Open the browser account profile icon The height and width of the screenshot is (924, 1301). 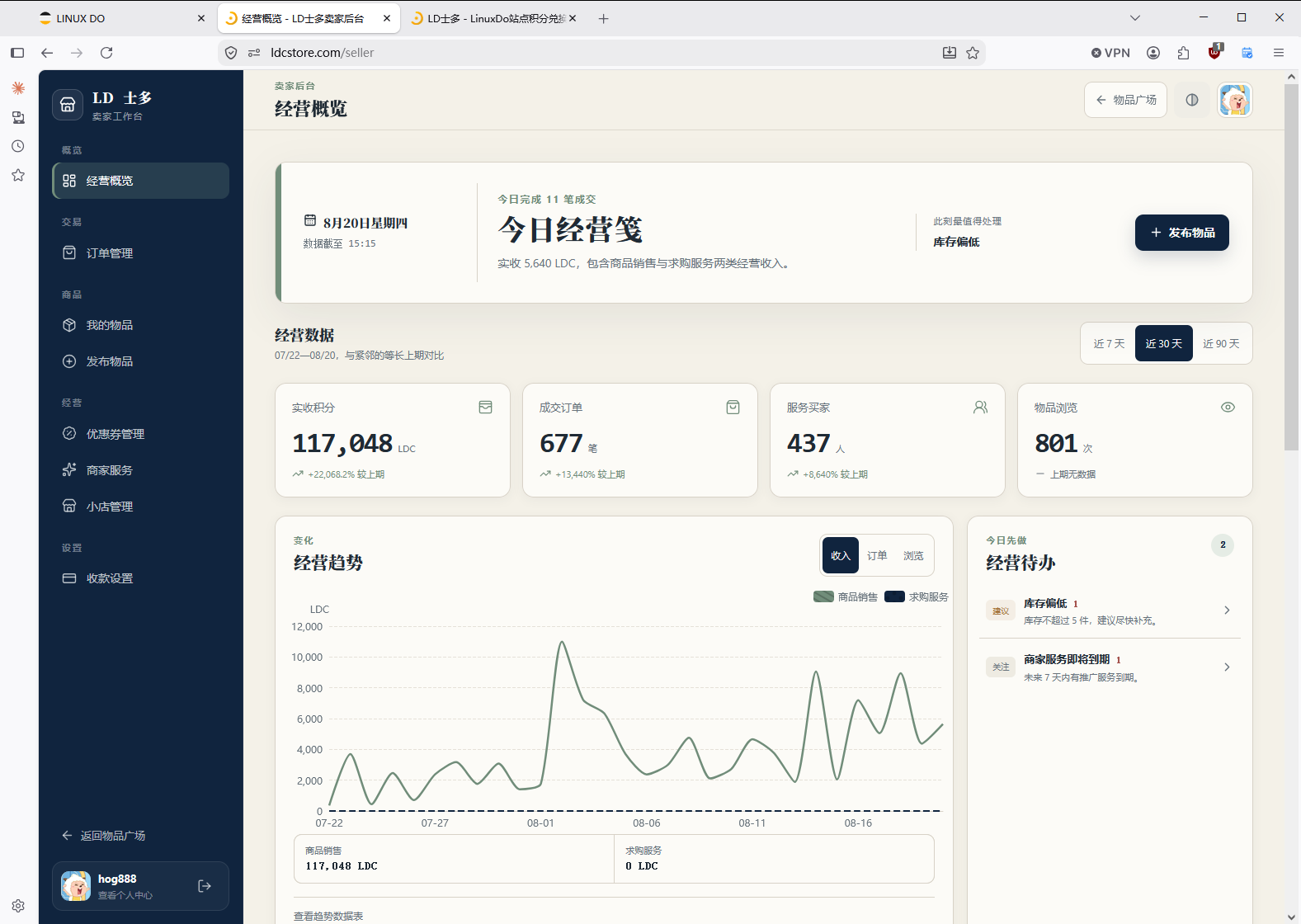tap(1153, 53)
